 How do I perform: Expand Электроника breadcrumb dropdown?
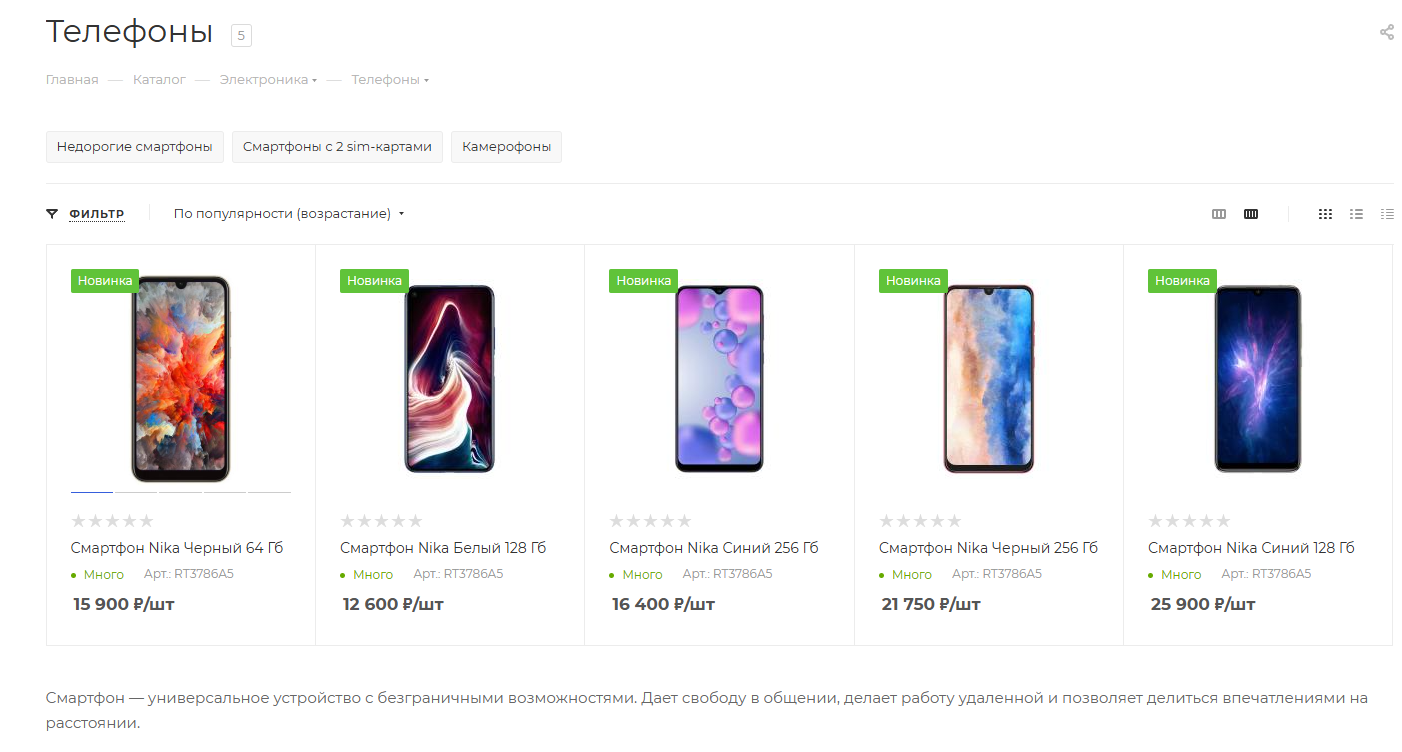coord(268,80)
